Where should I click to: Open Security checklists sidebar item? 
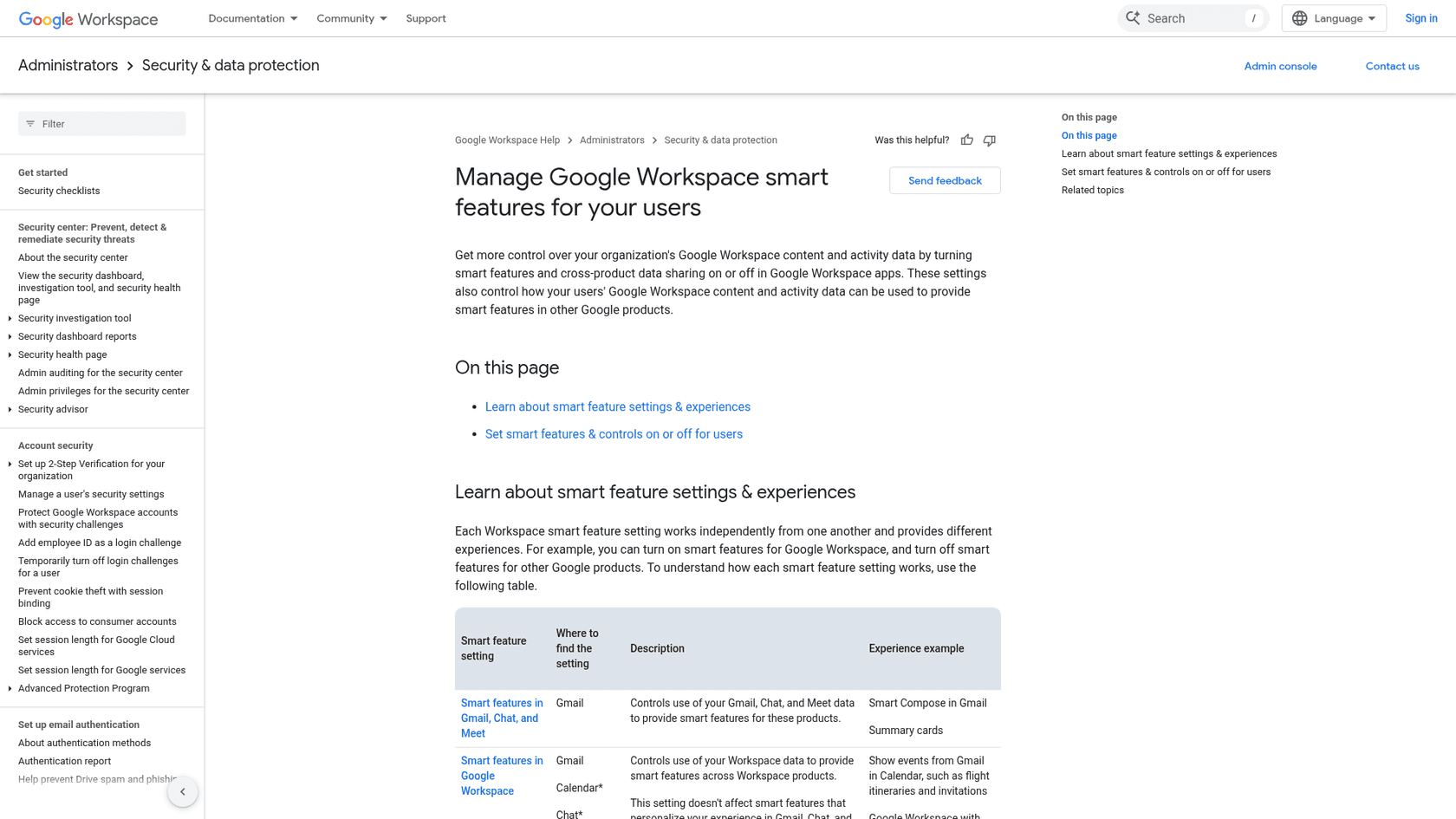tap(59, 191)
